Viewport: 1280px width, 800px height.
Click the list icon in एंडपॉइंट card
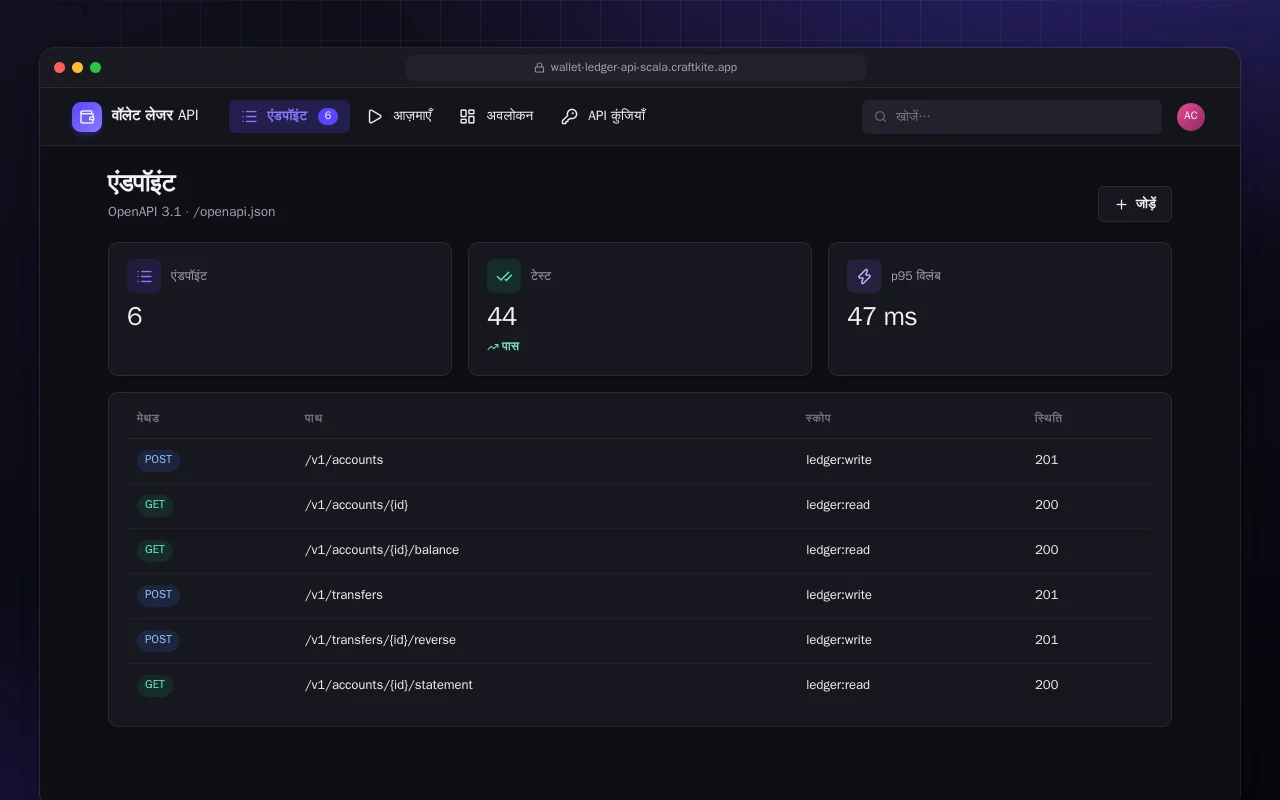tap(144, 276)
